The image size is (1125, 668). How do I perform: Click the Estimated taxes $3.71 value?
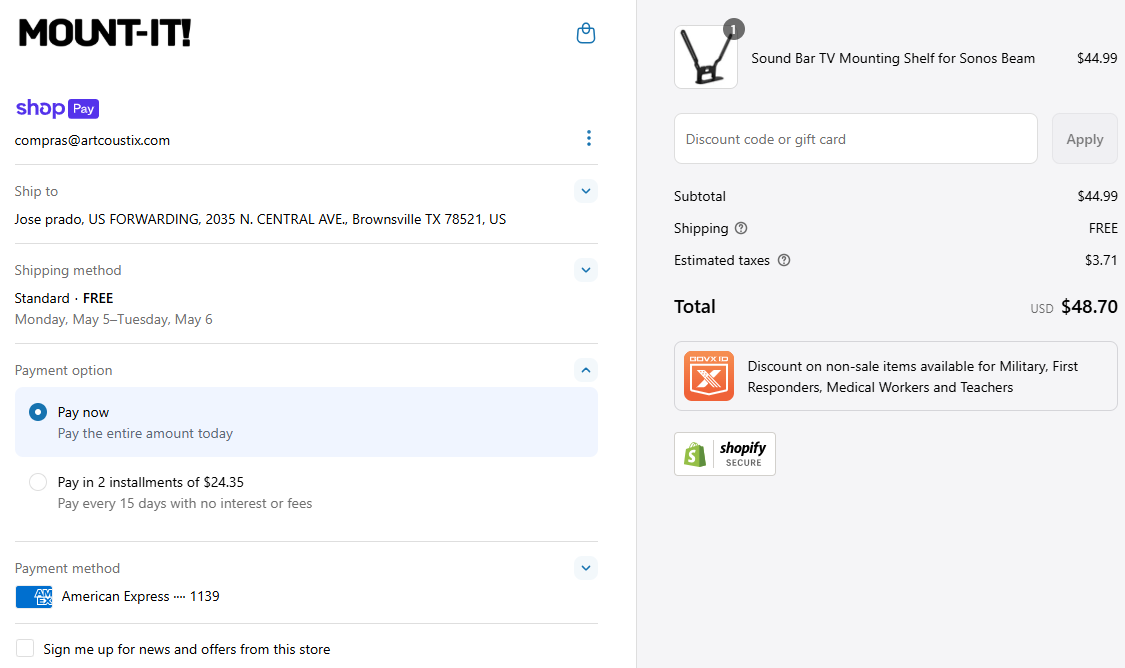[x=1101, y=260]
